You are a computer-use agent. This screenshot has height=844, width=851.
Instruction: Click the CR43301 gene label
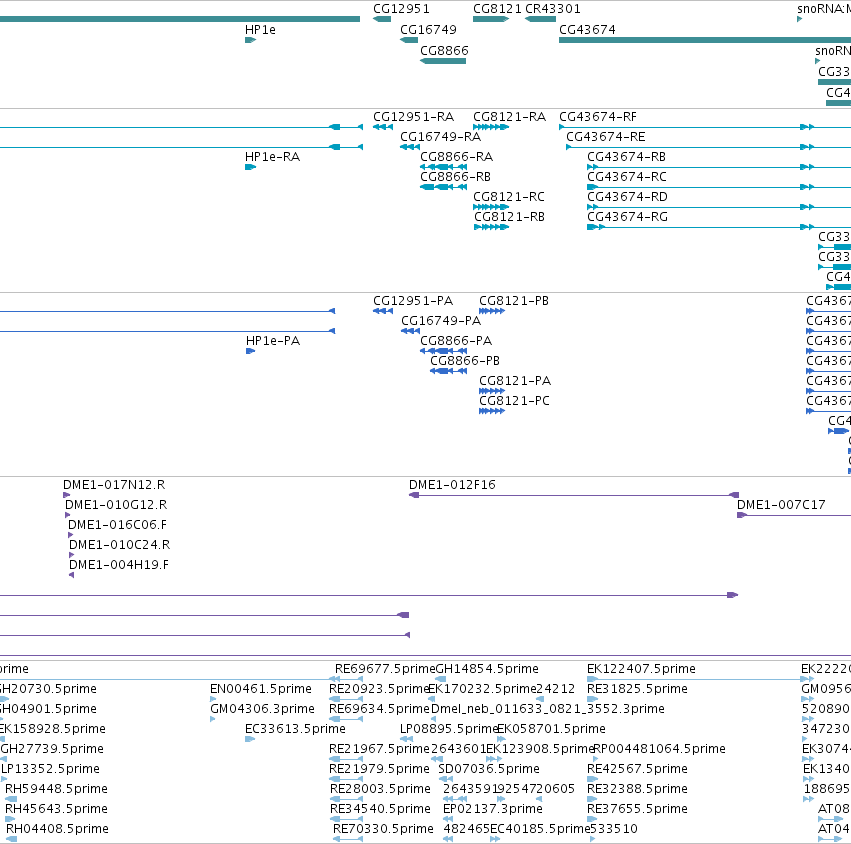[552, 9]
